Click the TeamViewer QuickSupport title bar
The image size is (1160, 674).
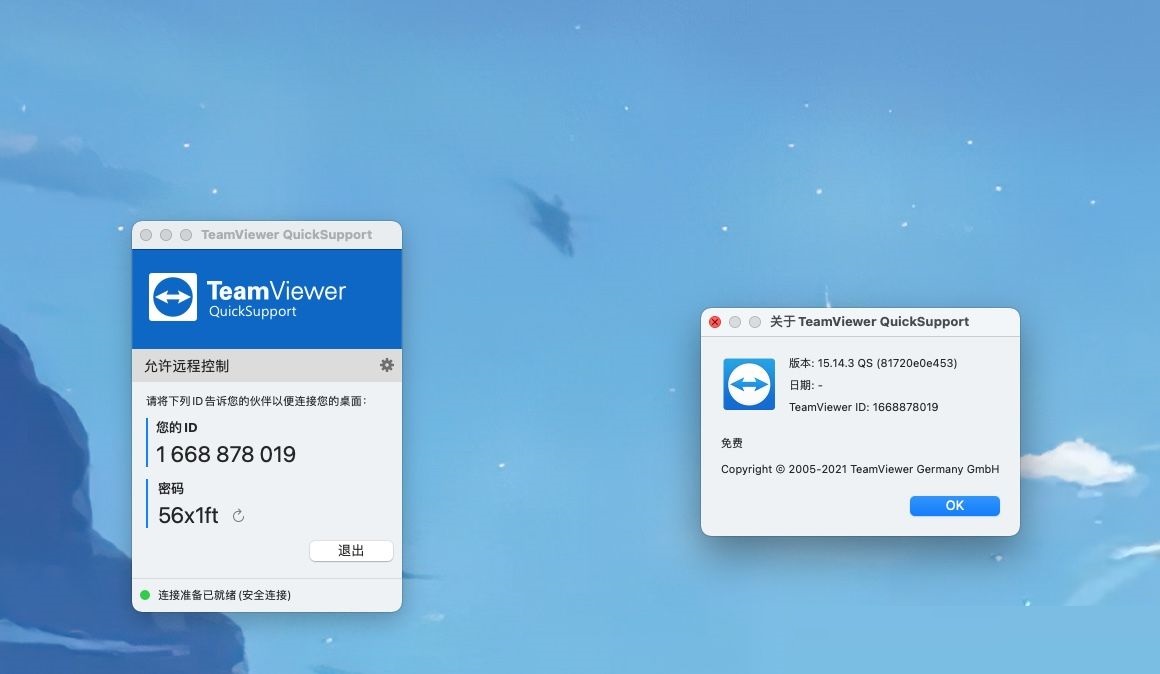click(x=286, y=234)
